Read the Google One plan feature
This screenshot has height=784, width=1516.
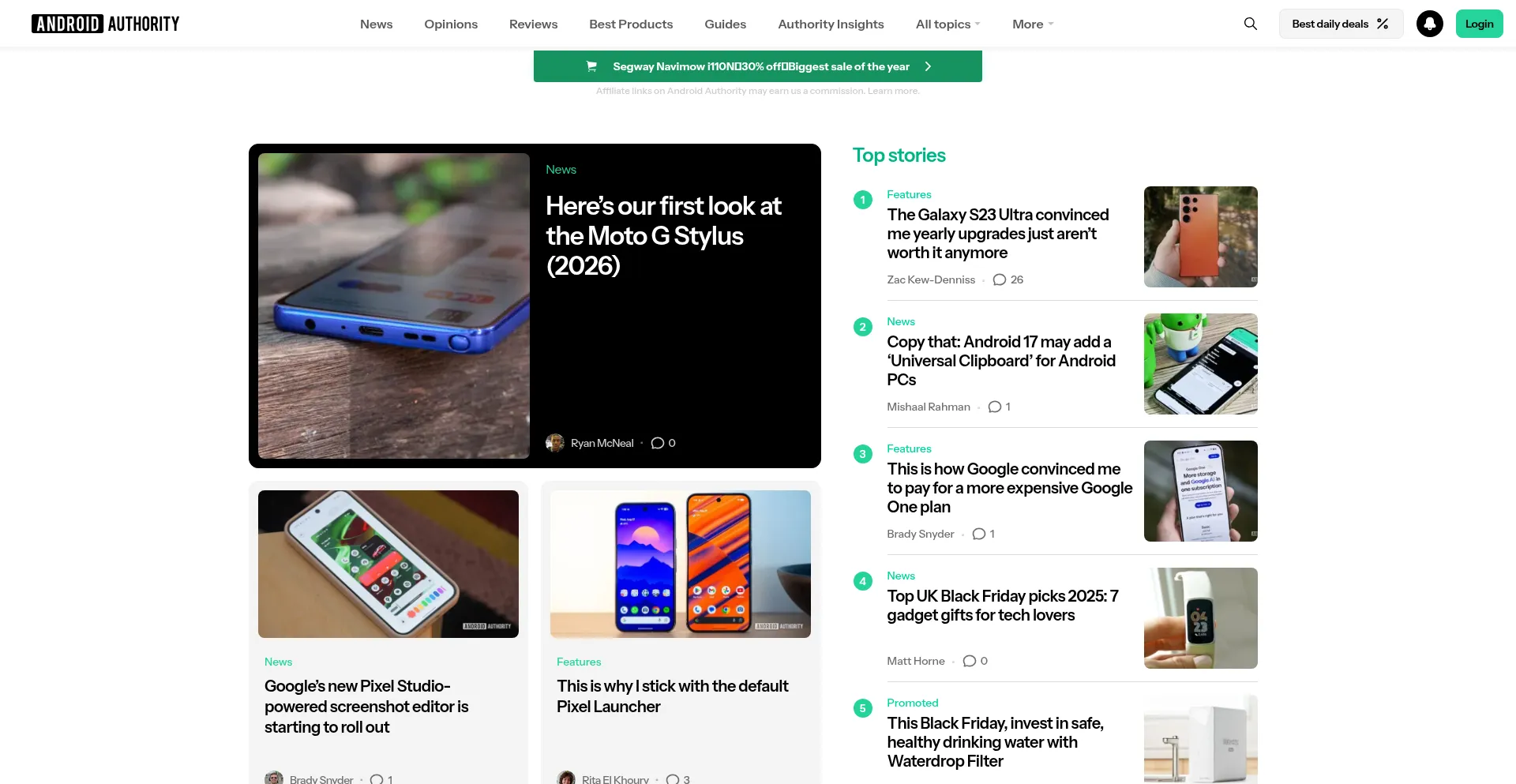pyautogui.click(x=1010, y=488)
